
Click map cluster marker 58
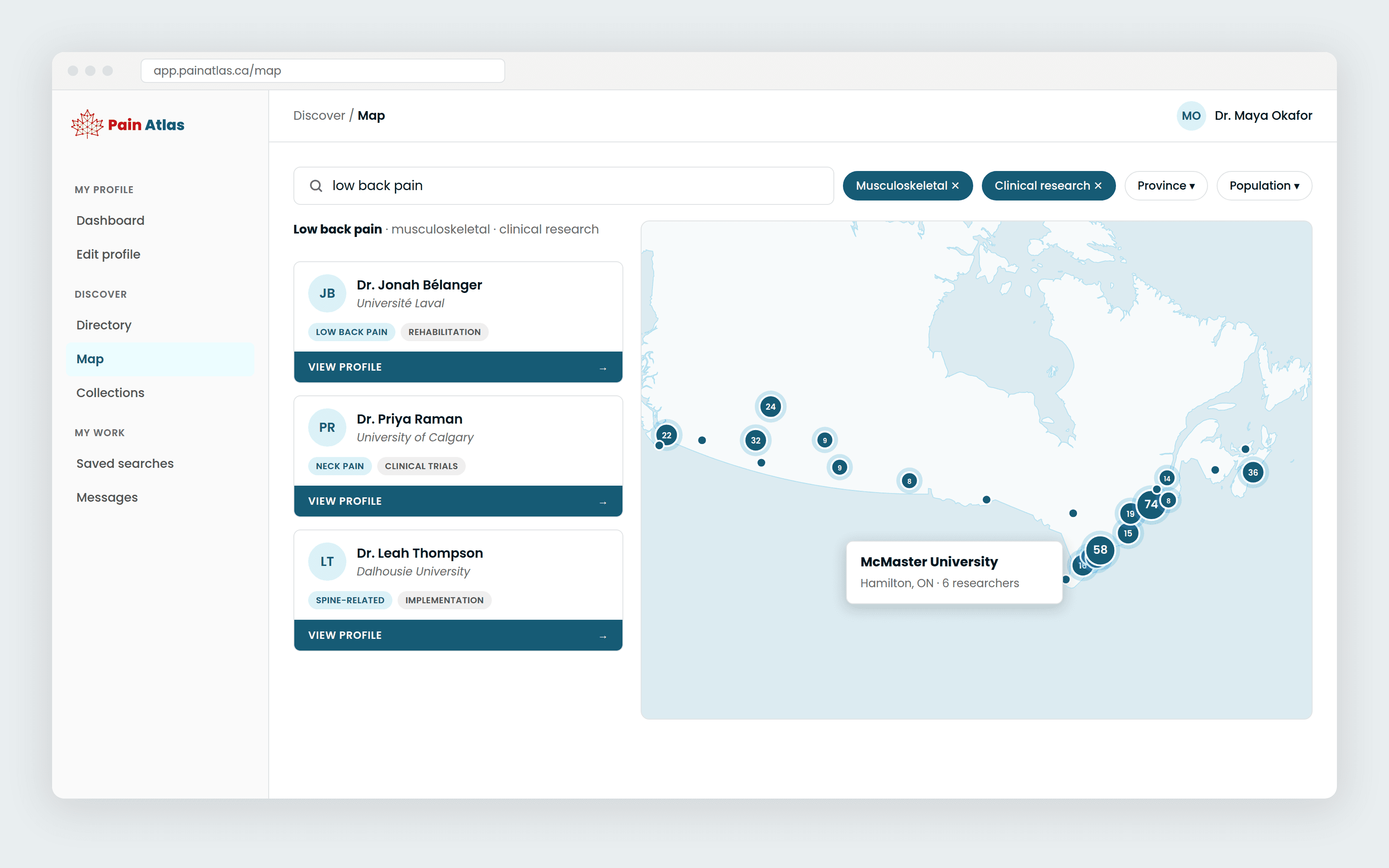tap(1100, 550)
